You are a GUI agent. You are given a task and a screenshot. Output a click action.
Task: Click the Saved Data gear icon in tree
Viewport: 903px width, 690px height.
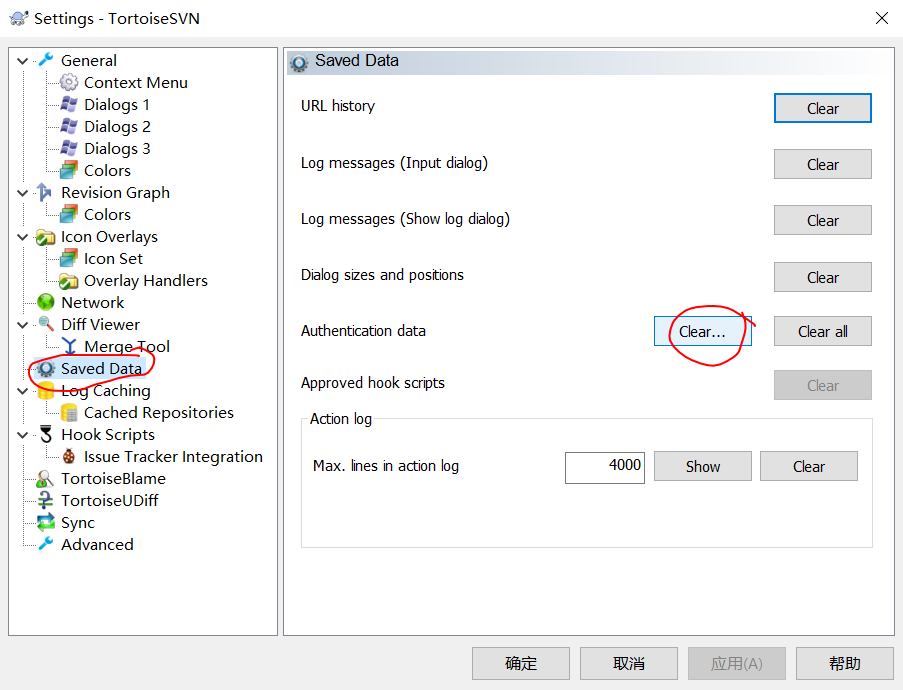46,368
